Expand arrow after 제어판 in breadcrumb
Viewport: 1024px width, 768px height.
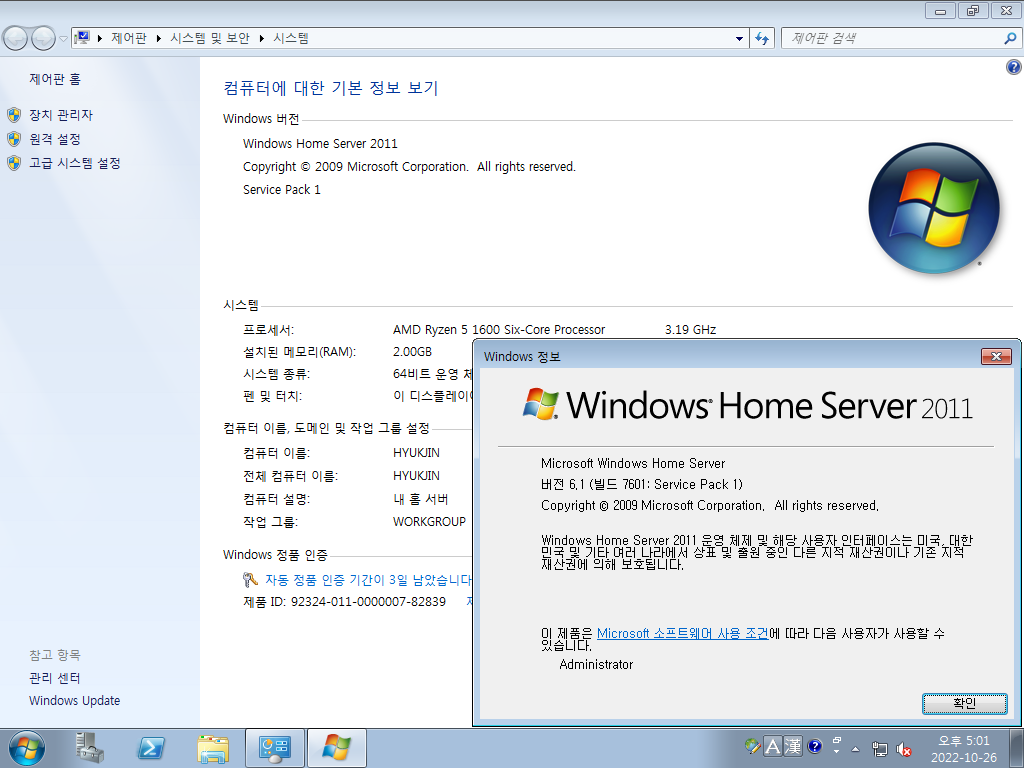[159, 39]
